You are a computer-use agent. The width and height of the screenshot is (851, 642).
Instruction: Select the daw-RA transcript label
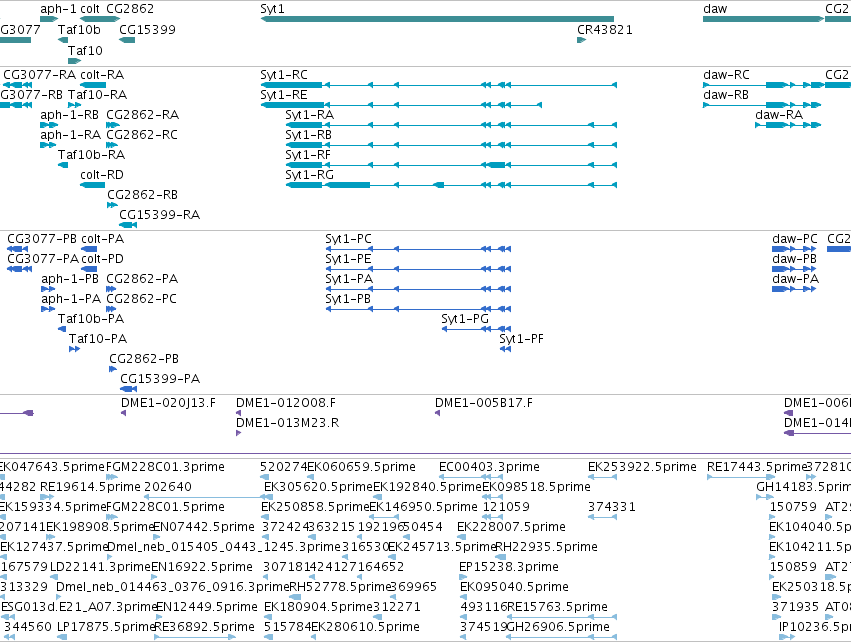779,115
